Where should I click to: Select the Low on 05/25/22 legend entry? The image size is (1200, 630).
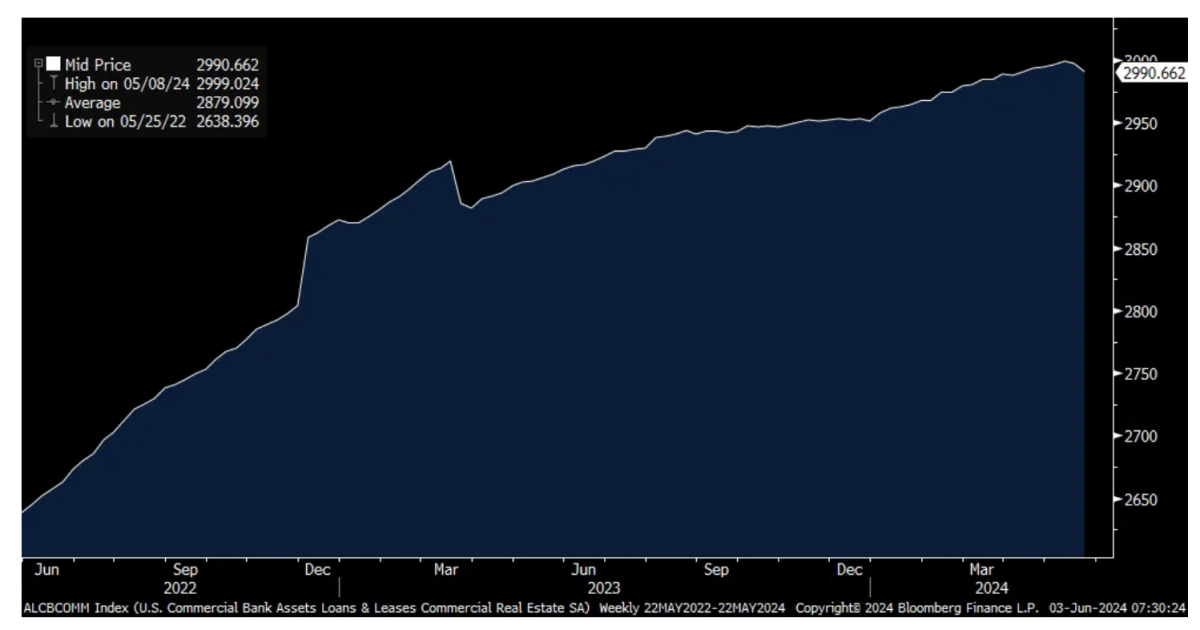tap(125, 121)
